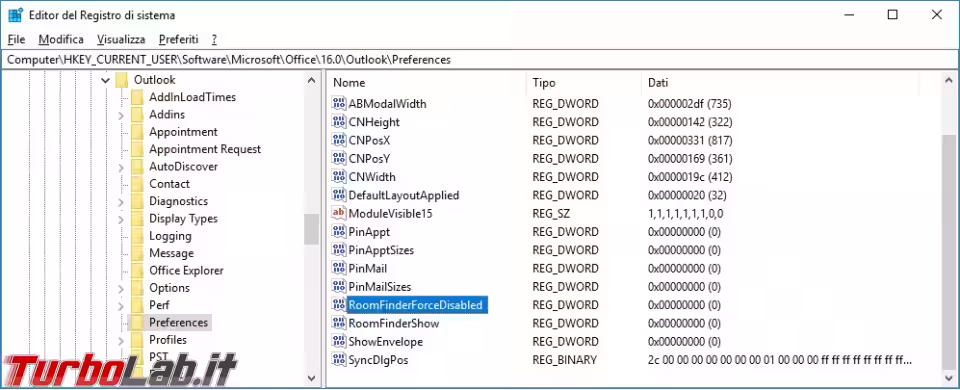Click the PinAppt value icon
Image resolution: width=960 pixels, height=390 pixels.
pyautogui.click(x=339, y=231)
